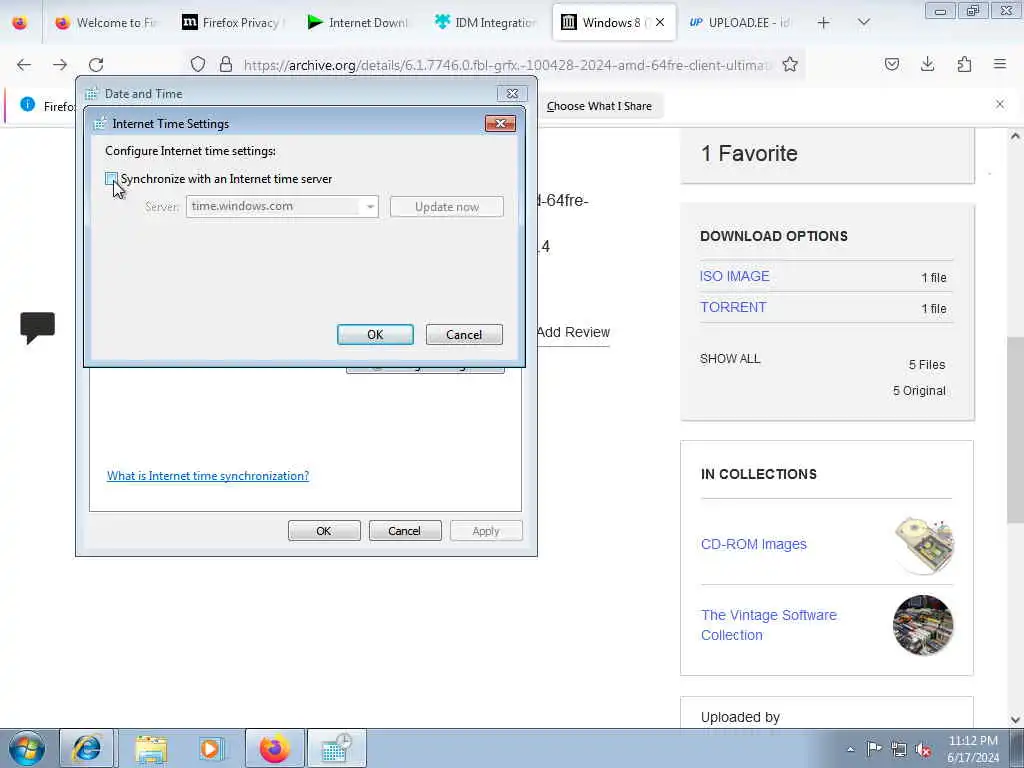The width and height of the screenshot is (1024, 768).
Task: Click the Update now button
Action: point(447,207)
